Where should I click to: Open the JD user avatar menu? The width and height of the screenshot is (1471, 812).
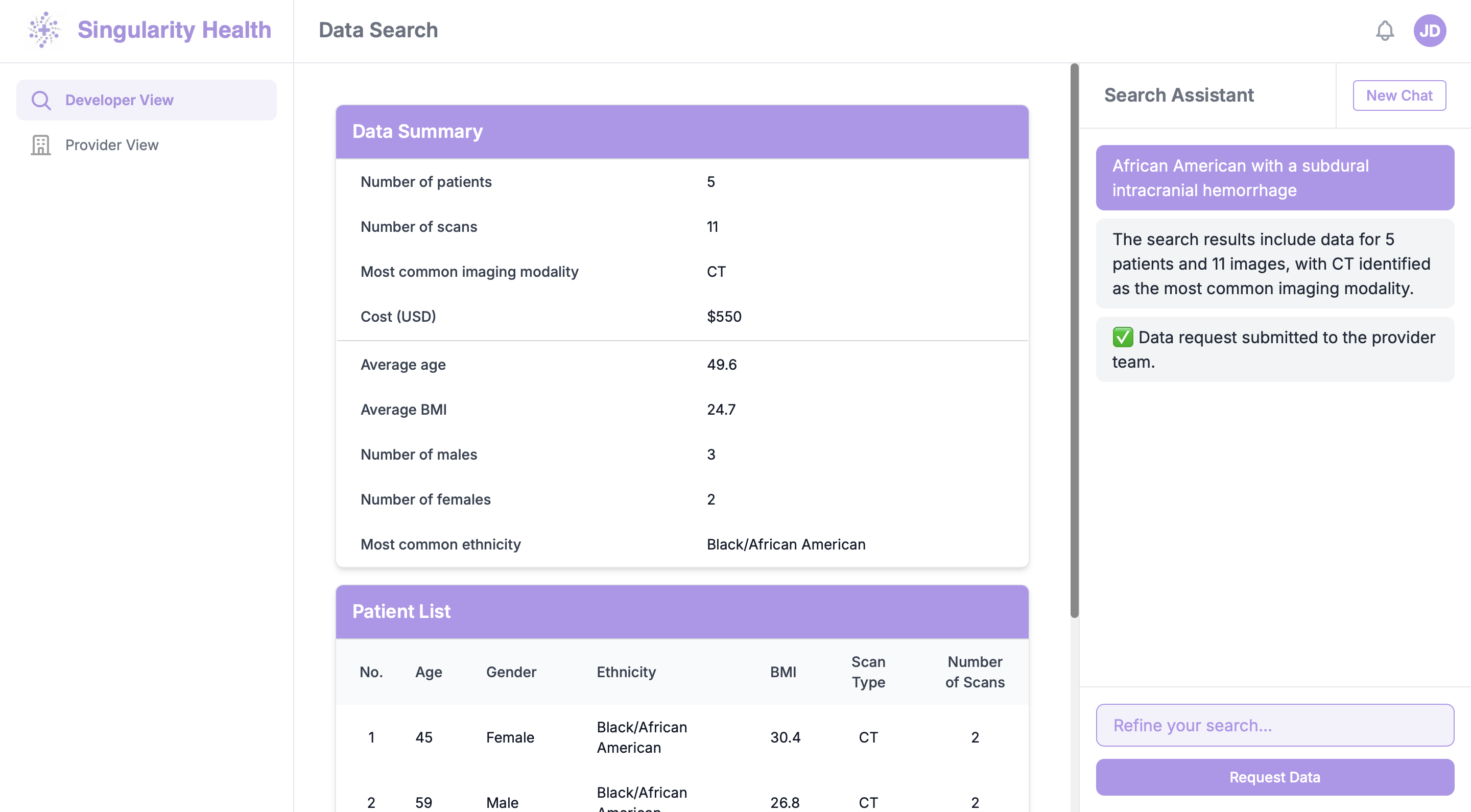pos(1429,30)
